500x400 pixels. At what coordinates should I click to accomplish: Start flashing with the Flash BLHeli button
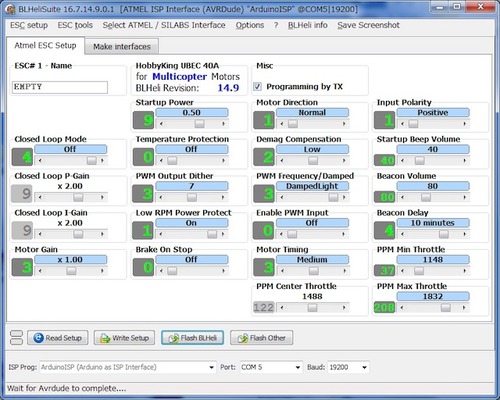tap(192, 338)
